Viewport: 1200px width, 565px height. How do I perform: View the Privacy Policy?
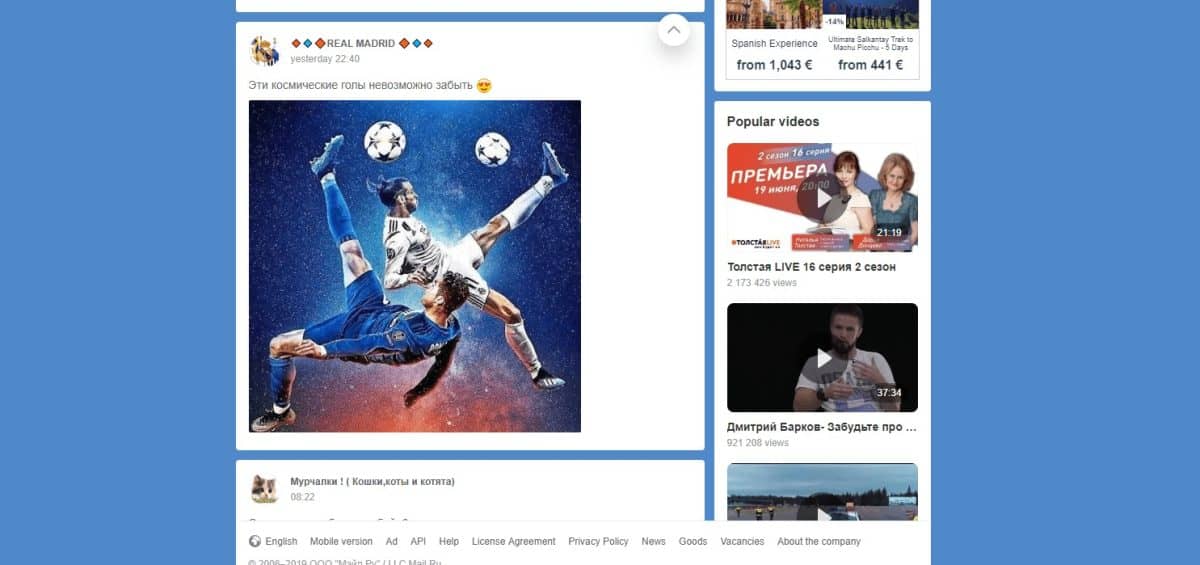click(598, 541)
